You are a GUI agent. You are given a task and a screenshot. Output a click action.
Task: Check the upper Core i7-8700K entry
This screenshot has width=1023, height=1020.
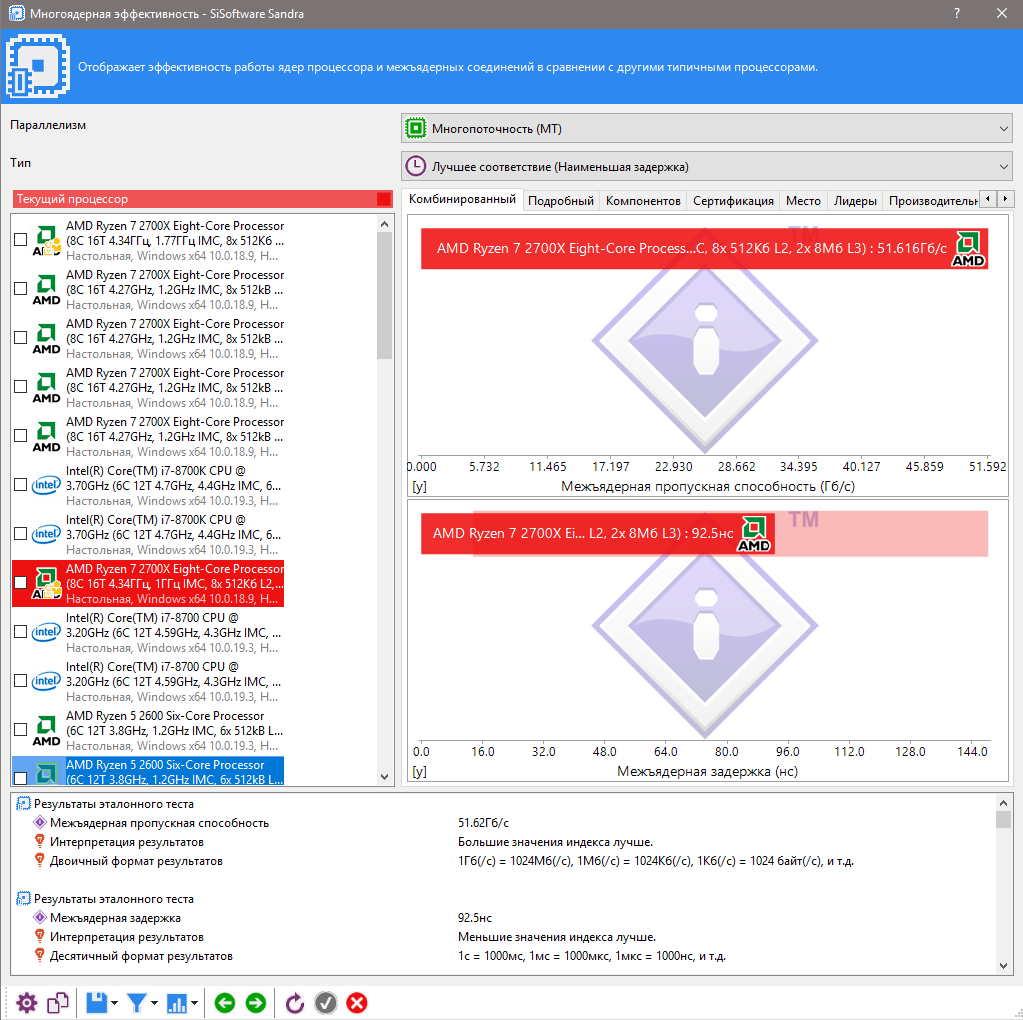pos(20,485)
